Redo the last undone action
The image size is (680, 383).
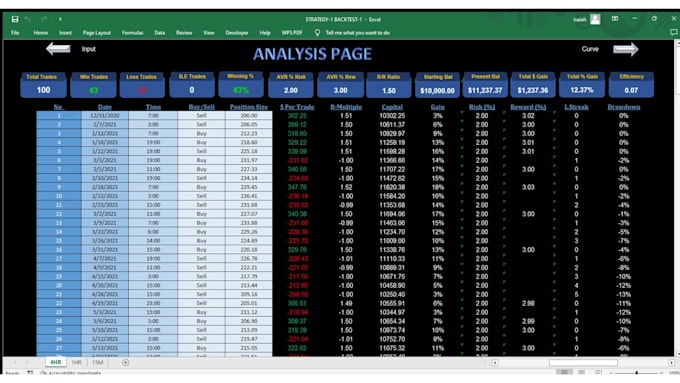point(44,19)
